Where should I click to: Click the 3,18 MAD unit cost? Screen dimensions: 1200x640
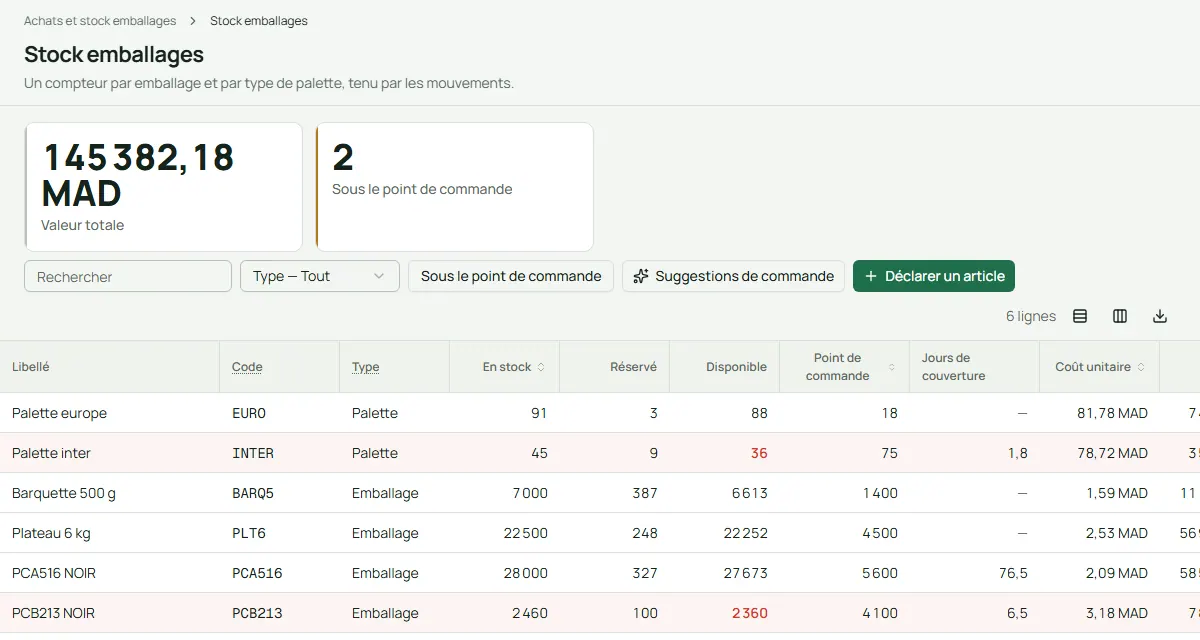(x=1117, y=613)
